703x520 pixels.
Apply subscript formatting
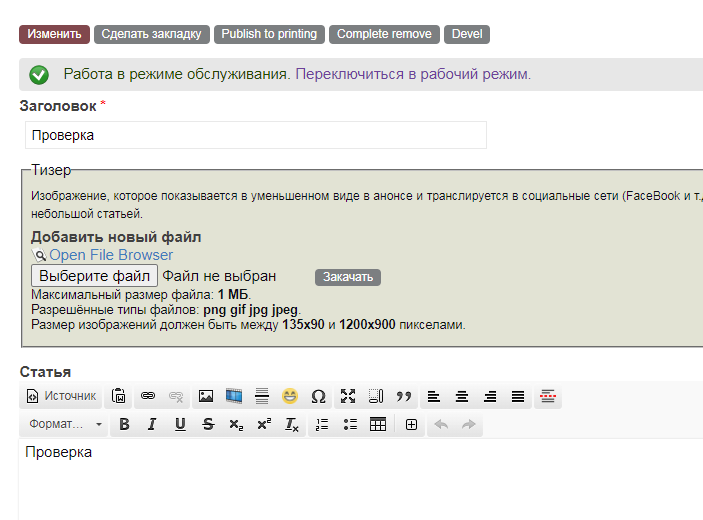(236, 424)
